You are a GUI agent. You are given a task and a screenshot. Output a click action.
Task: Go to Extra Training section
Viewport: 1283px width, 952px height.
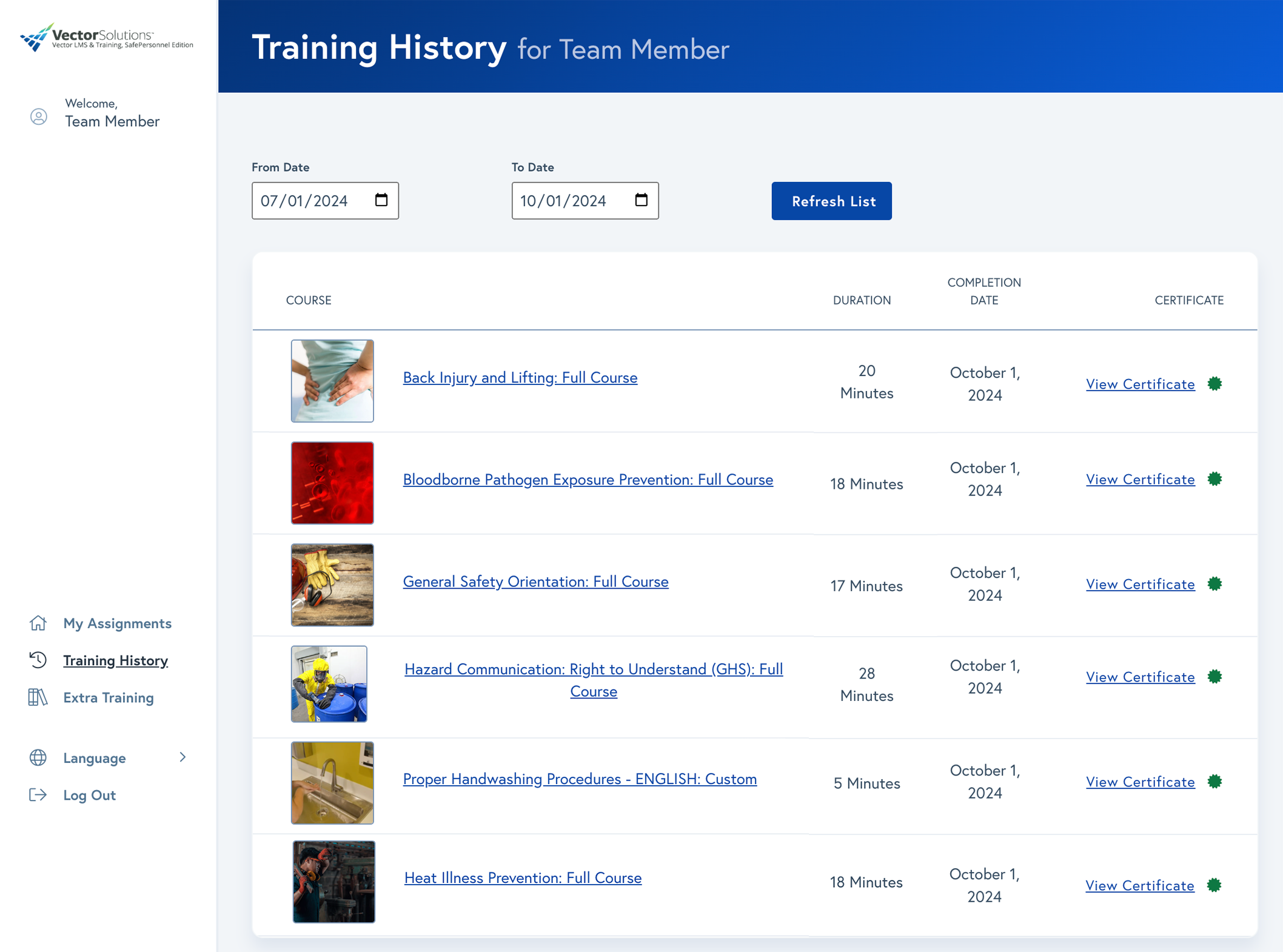click(x=109, y=697)
